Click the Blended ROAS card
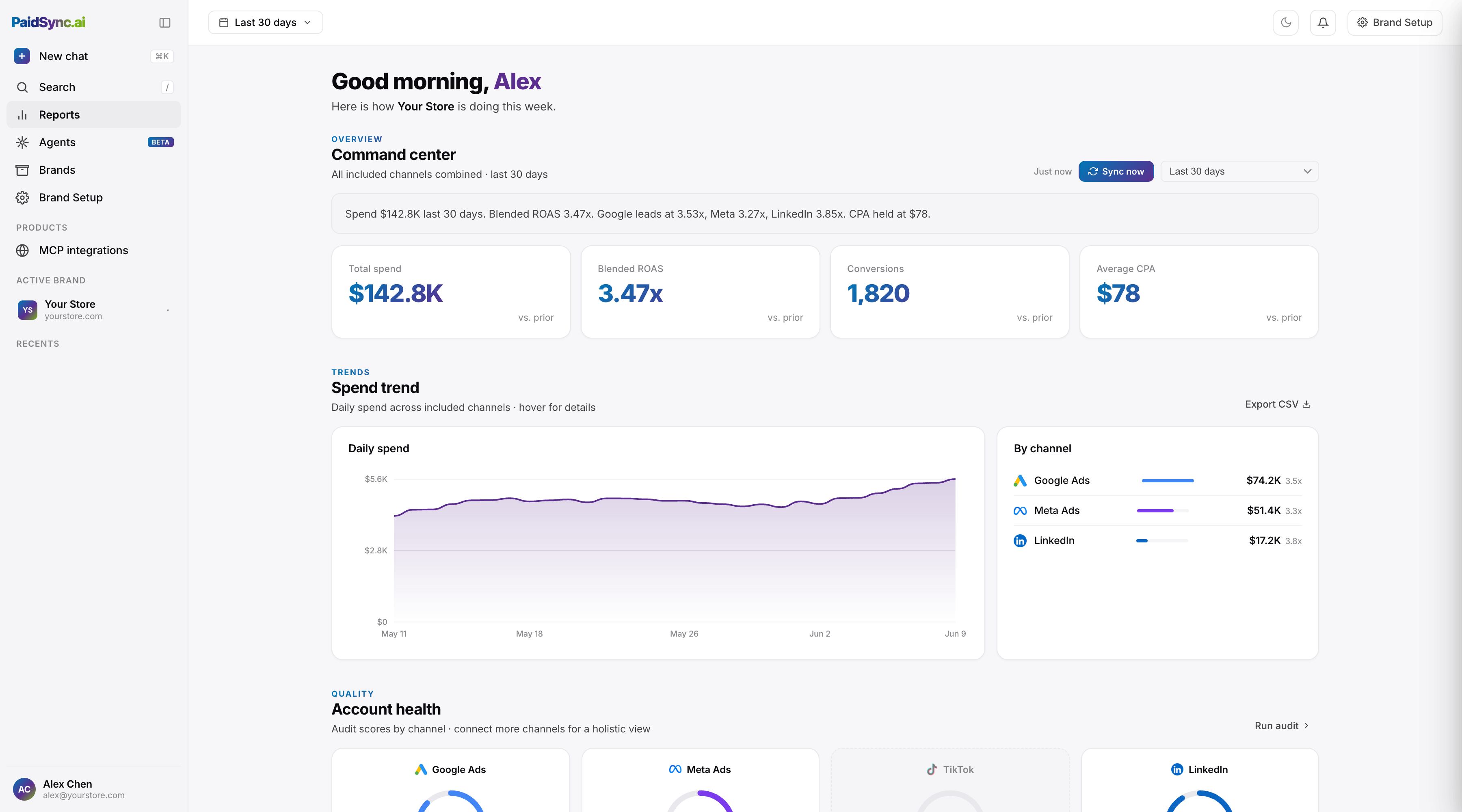This screenshot has width=1462, height=812. pos(701,292)
